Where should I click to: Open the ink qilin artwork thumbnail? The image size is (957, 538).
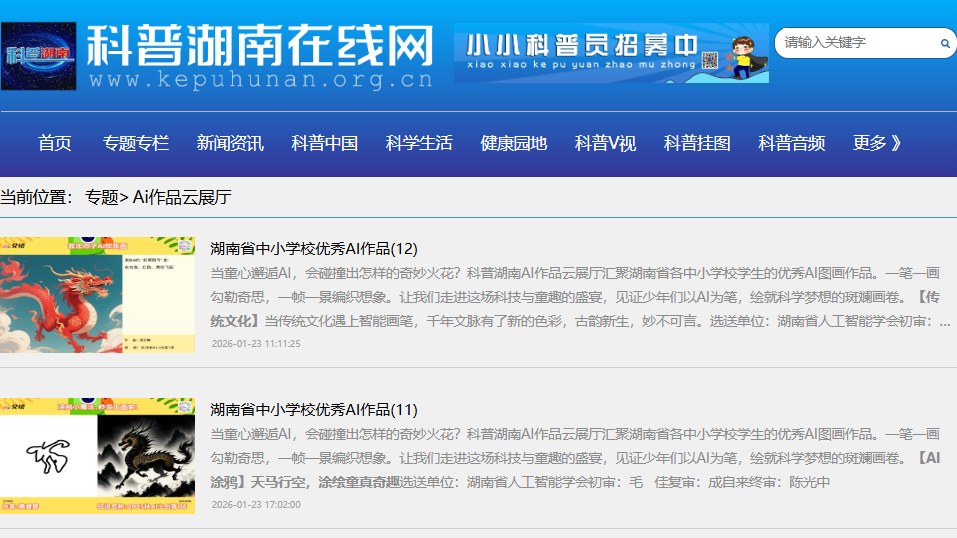click(97, 456)
